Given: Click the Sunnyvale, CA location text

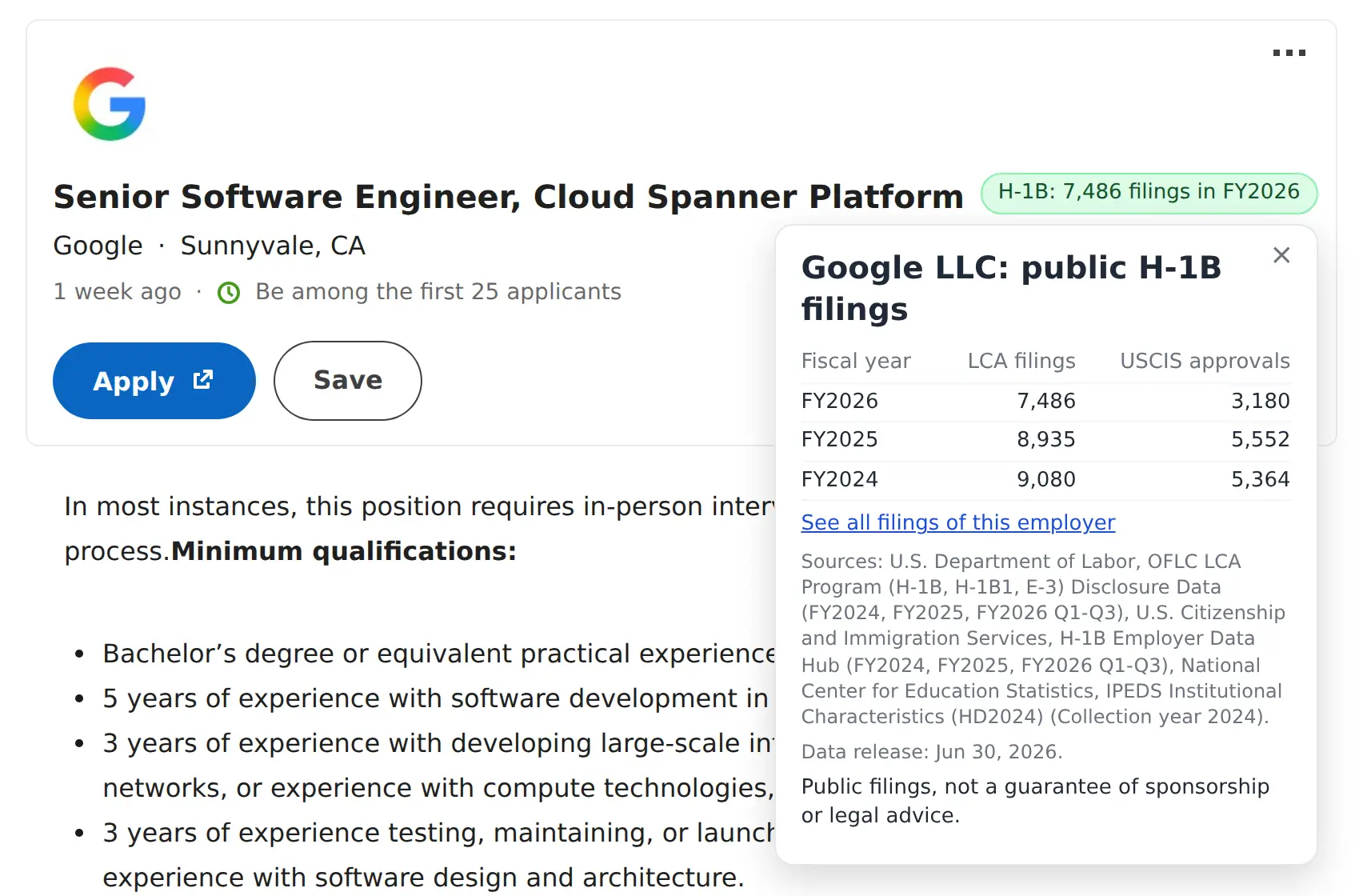Looking at the screenshot, I should (x=273, y=246).
